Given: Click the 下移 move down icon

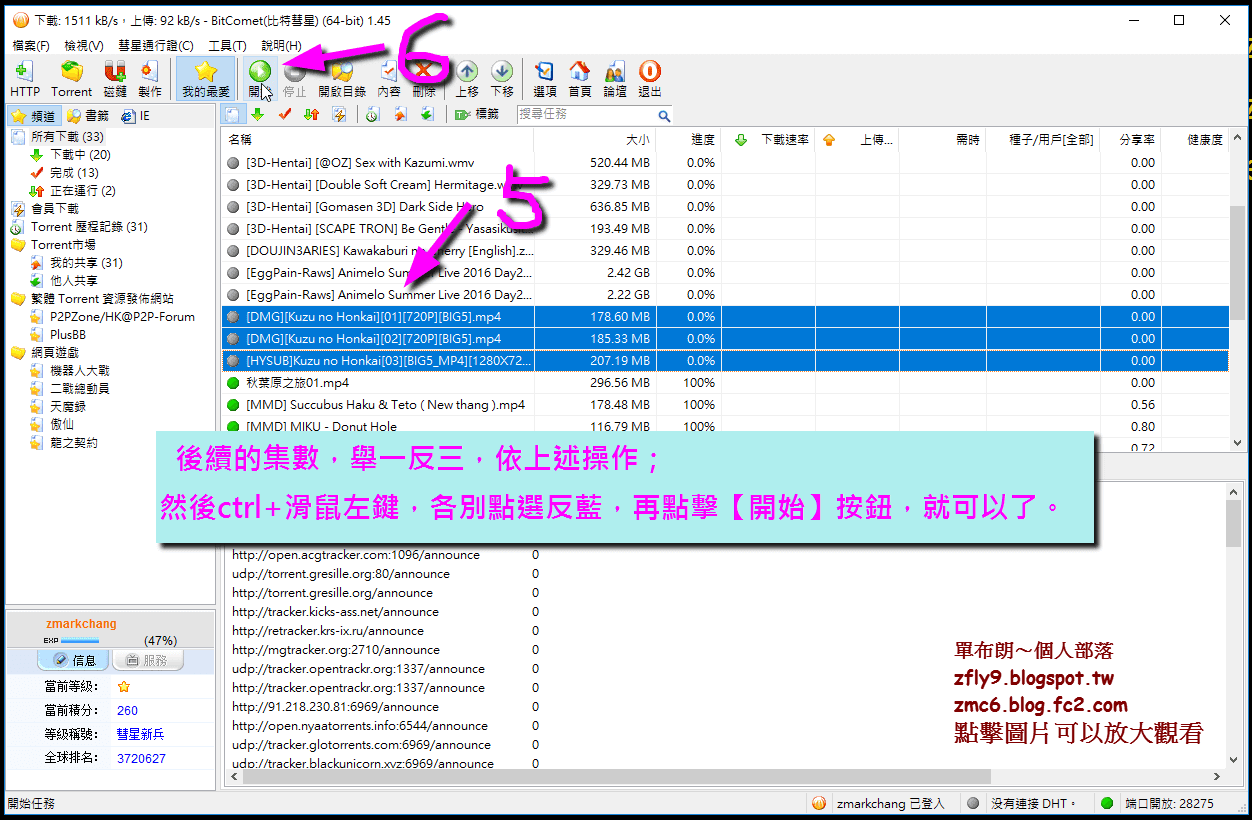Looking at the screenshot, I should tap(502, 78).
